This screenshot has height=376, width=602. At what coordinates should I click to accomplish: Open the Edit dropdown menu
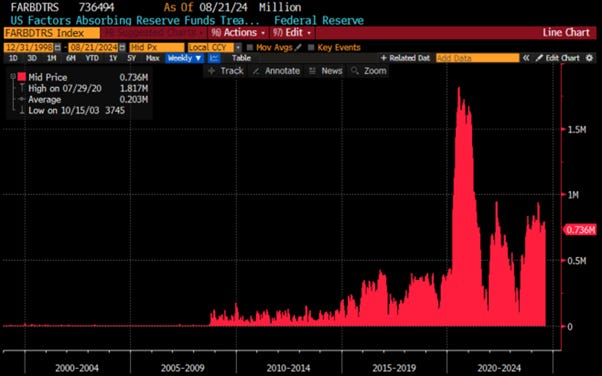tap(293, 33)
